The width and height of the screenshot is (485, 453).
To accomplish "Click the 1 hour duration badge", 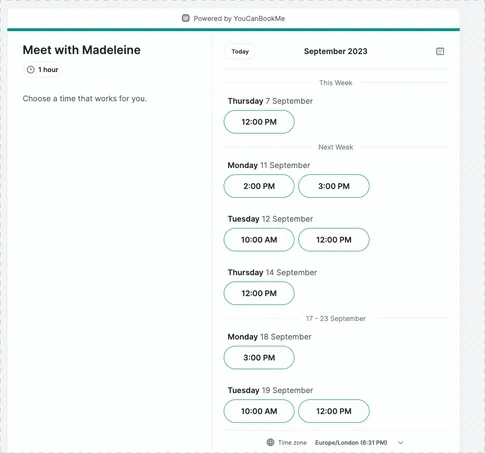I will coord(43,70).
